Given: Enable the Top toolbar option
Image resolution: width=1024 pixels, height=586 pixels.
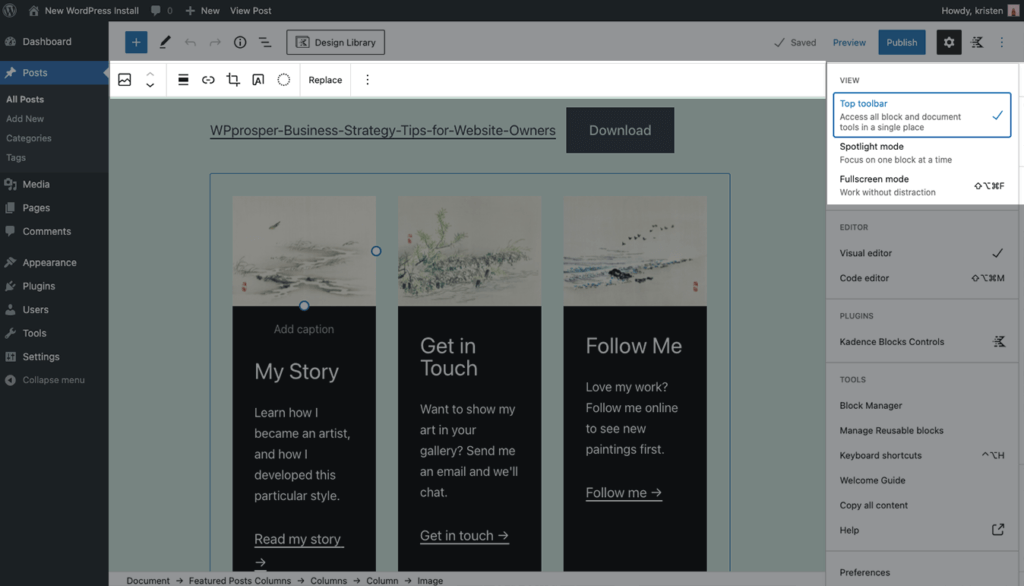Looking at the screenshot, I should click(920, 115).
